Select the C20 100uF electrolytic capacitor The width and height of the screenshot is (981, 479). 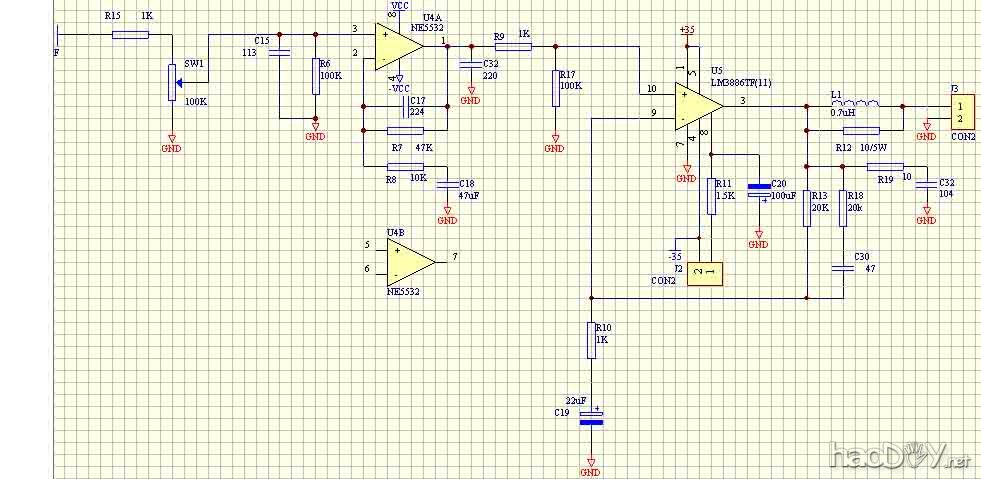759,189
